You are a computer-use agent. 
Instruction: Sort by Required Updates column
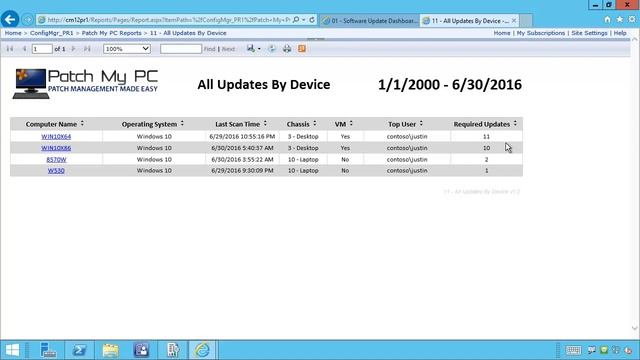point(515,123)
